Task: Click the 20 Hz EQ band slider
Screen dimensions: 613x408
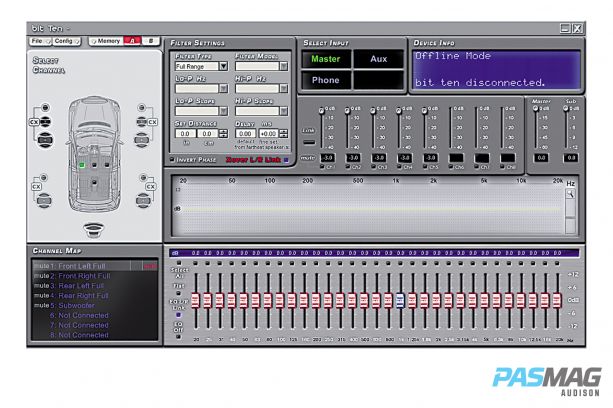Action: click(x=195, y=300)
